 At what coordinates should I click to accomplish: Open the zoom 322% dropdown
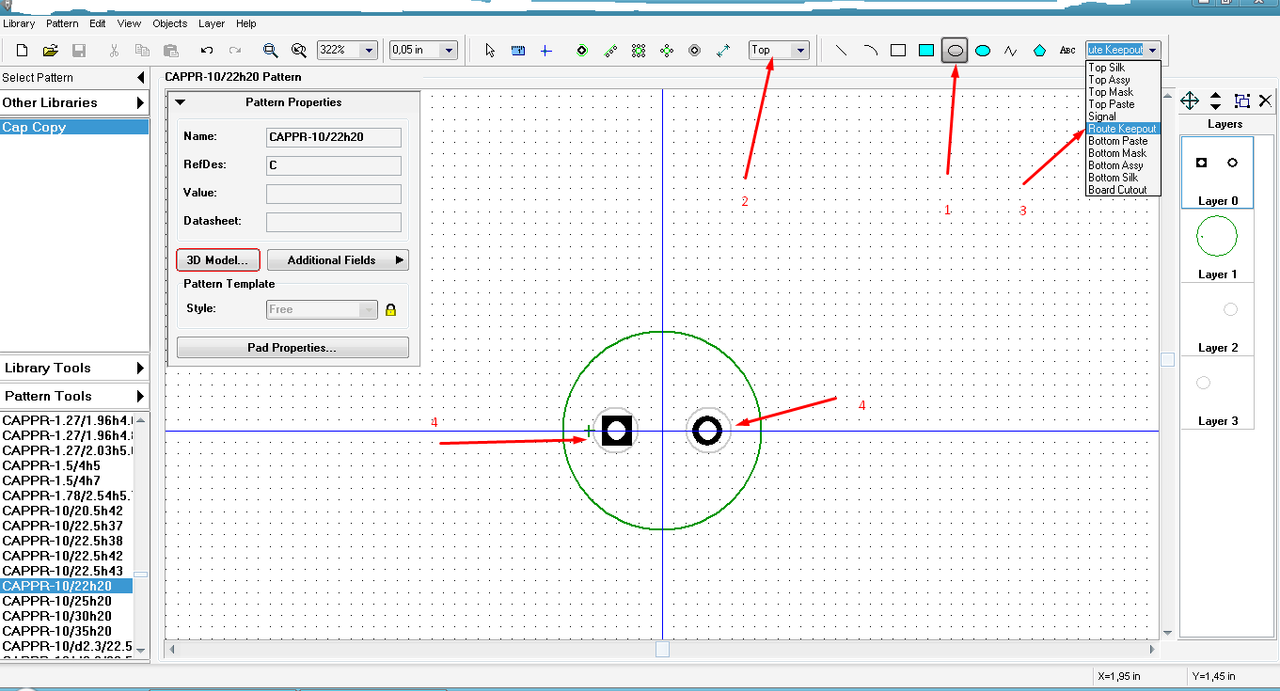[369, 50]
